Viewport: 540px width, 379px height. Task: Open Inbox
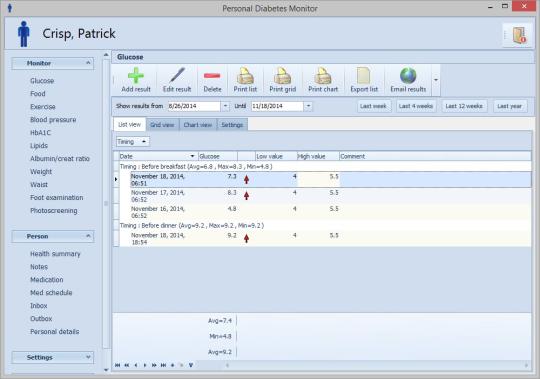click(39, 306)
